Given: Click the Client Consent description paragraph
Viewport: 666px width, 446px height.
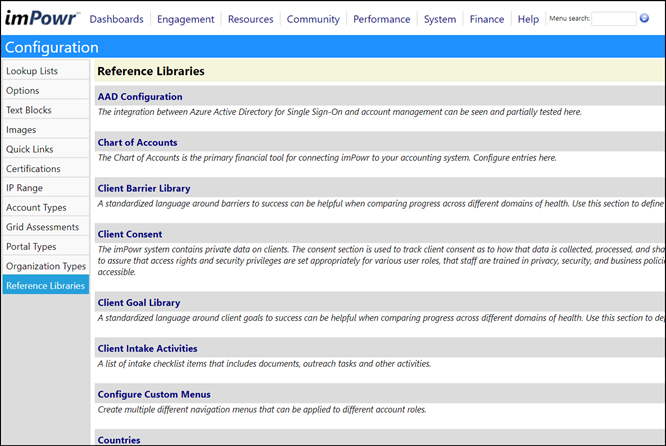Looking at the screenshot, I should point(380,261).
